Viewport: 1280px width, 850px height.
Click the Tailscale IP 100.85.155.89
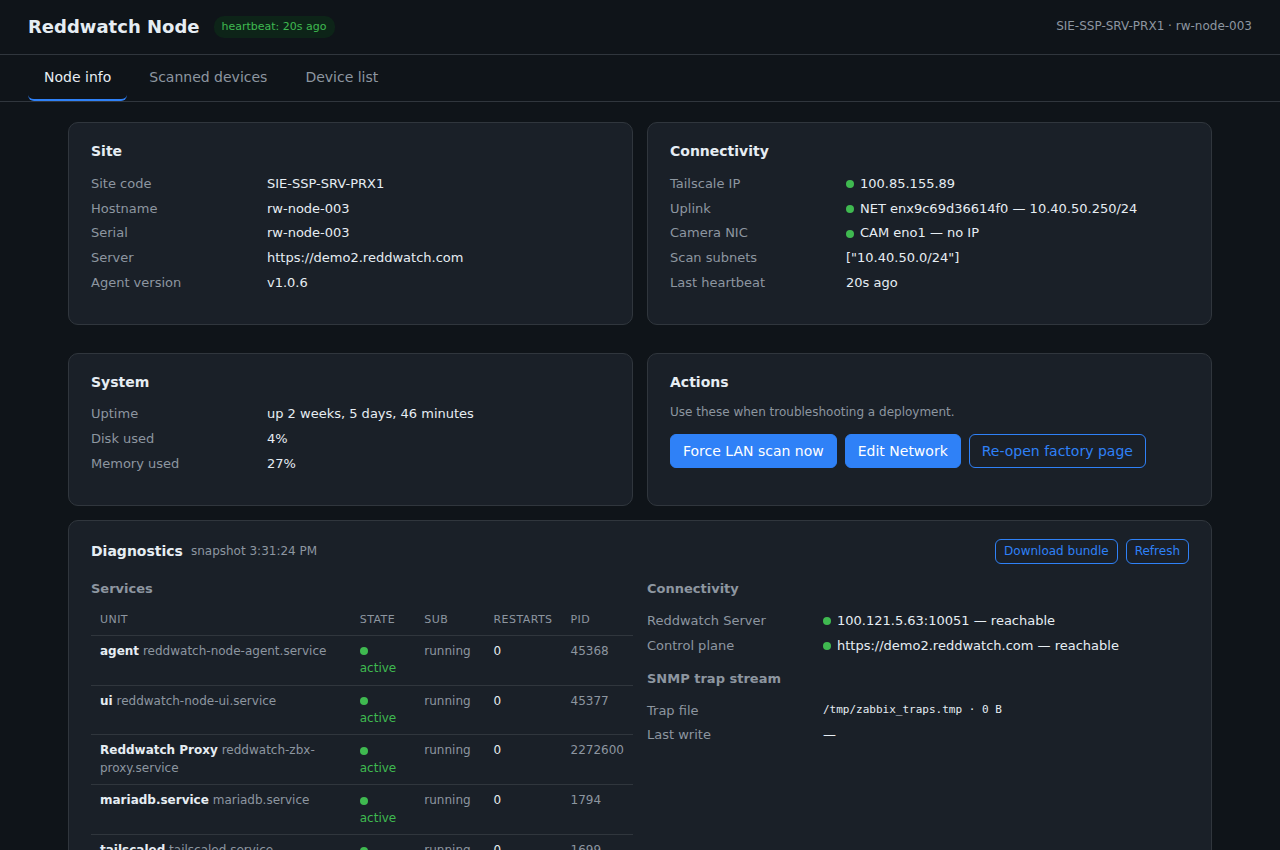907,184
